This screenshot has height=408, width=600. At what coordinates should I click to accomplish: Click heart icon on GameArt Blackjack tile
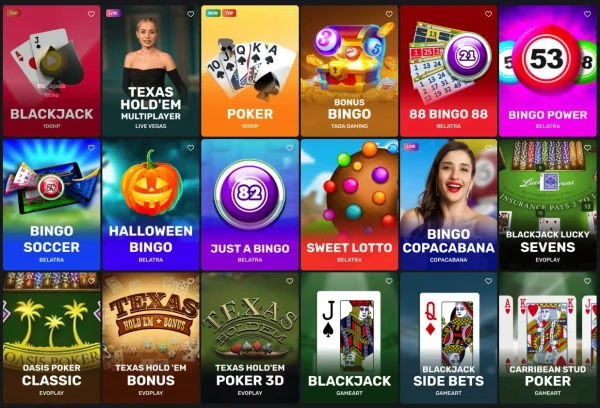(x=389, y=281)
